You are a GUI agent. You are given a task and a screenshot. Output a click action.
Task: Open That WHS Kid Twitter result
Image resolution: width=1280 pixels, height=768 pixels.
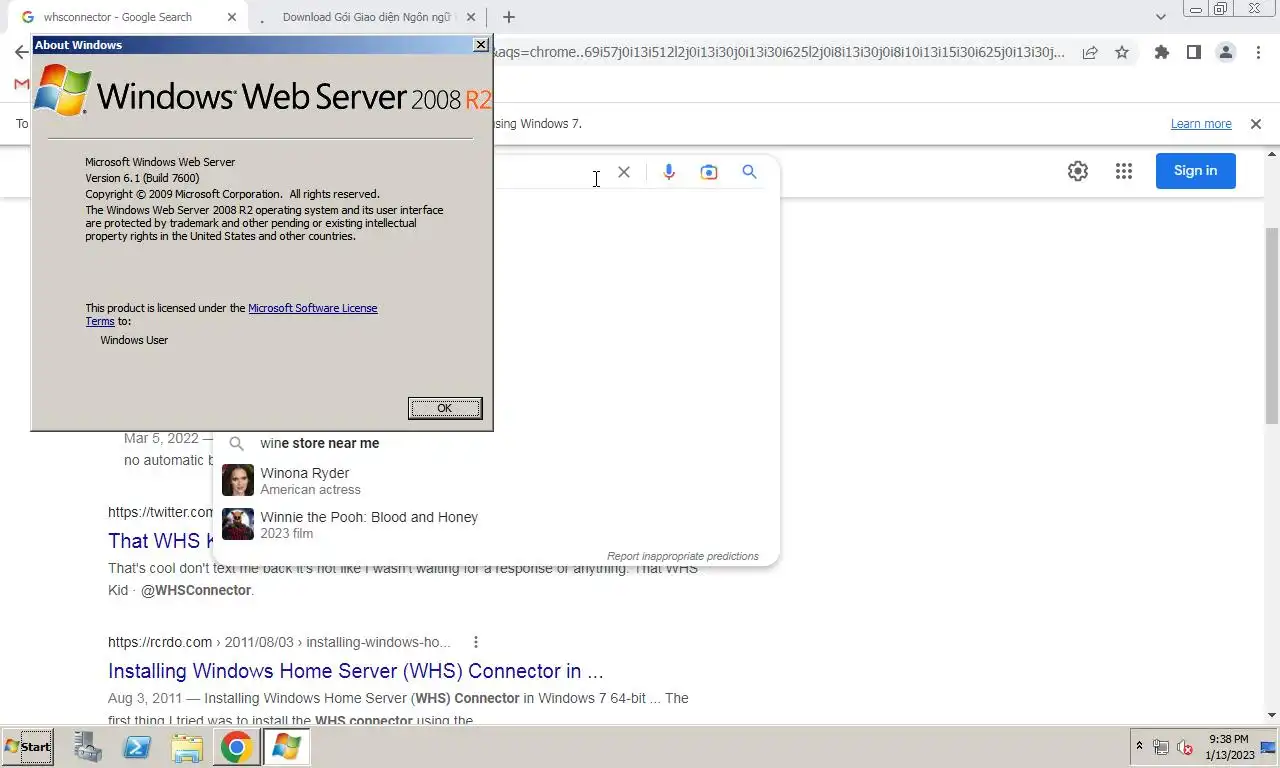coord(160,541)
